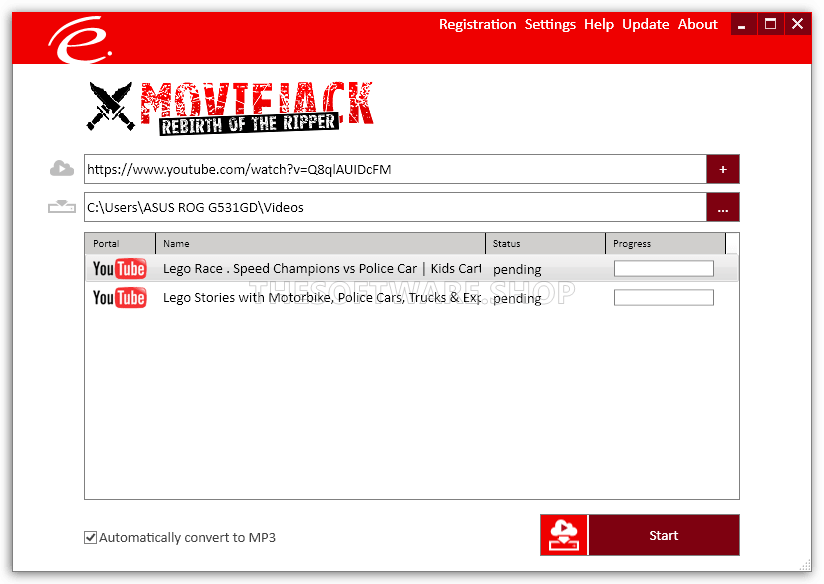Minimize the MovieJack window
This screenshot has height=584, width=824.
click(x=744, y=24)
